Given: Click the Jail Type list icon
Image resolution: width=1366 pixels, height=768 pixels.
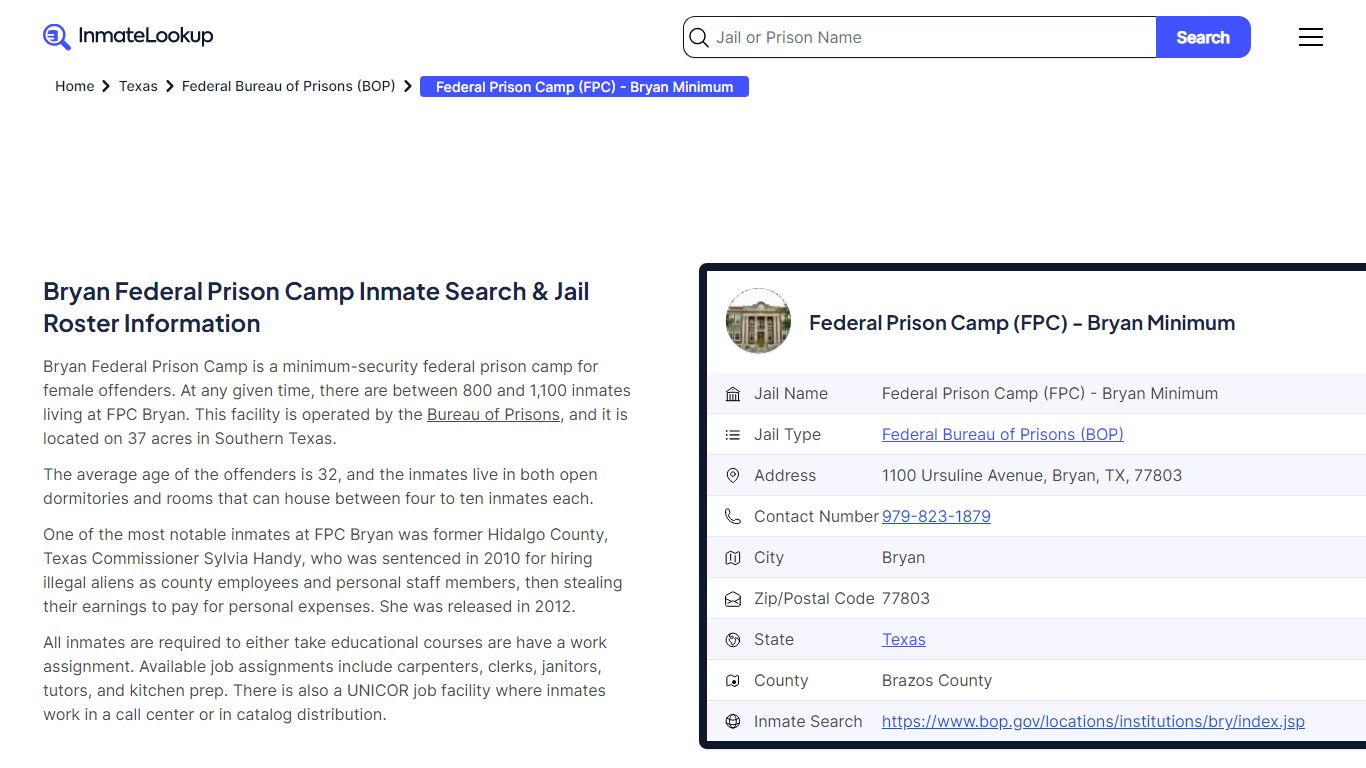Looking at the screenshot, I should pos(733,435).
